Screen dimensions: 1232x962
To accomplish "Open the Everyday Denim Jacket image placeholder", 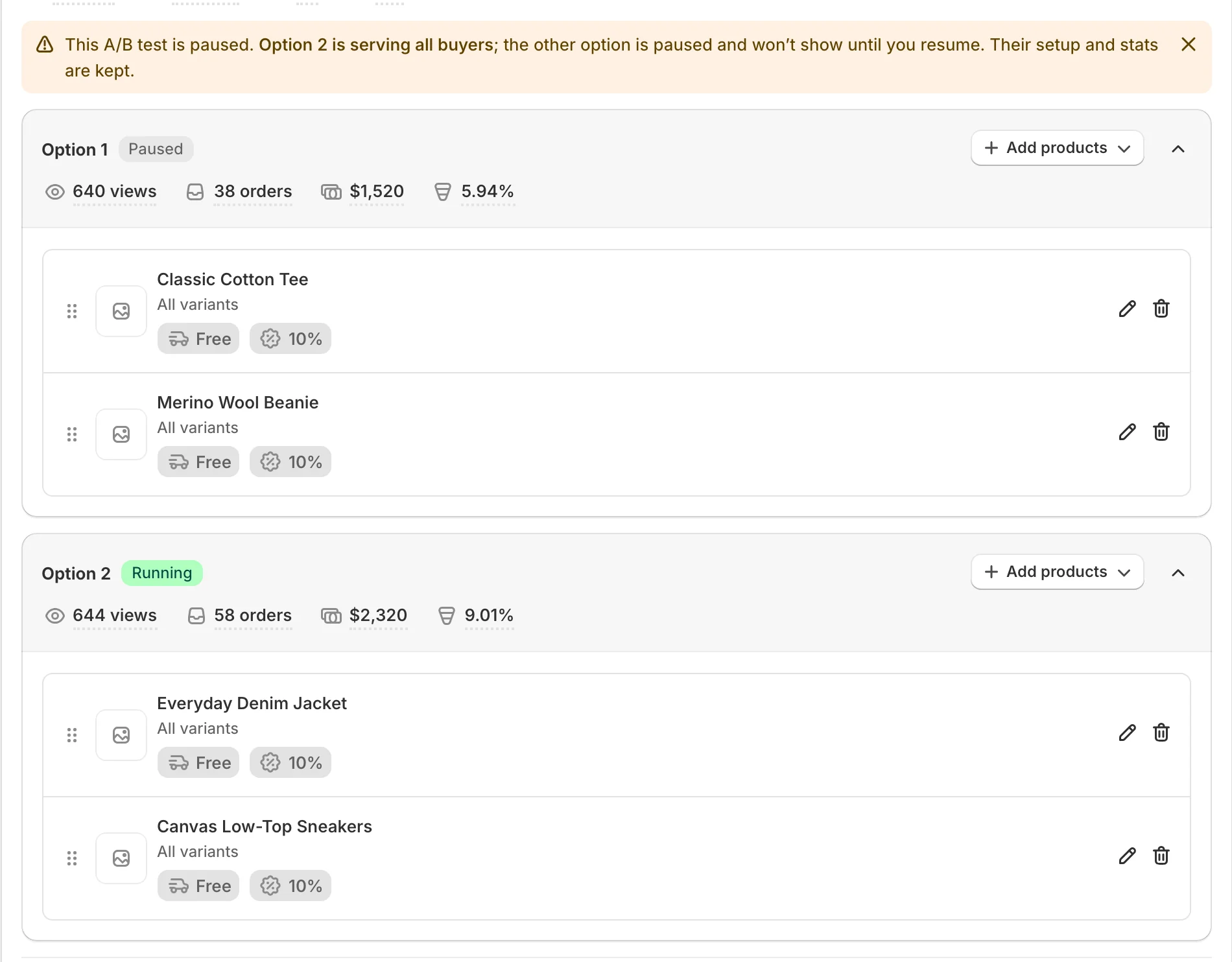I will coord(121,735).
